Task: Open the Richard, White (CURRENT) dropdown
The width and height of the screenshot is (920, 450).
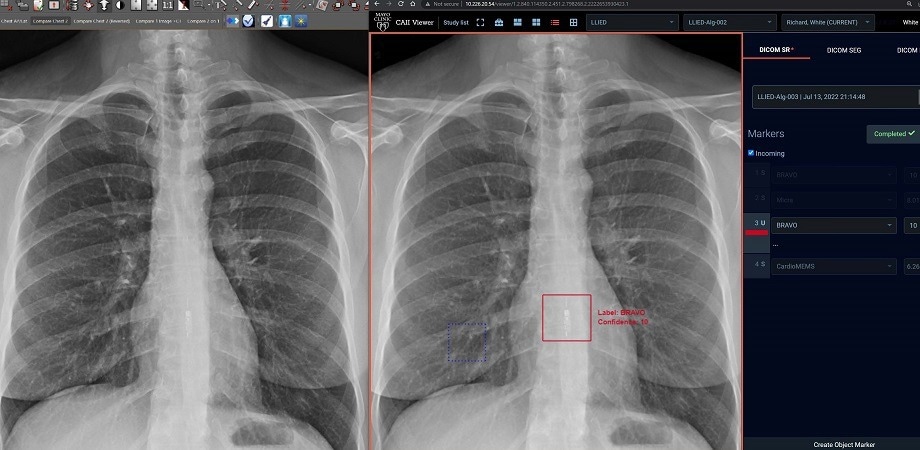Action: pos(827,22)
